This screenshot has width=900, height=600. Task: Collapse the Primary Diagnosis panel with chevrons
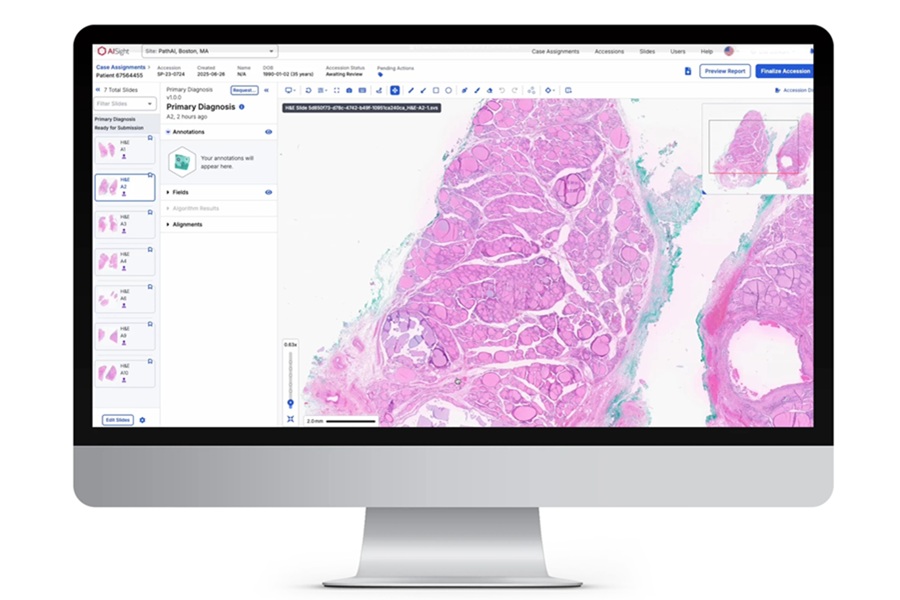tap(266, 90)
